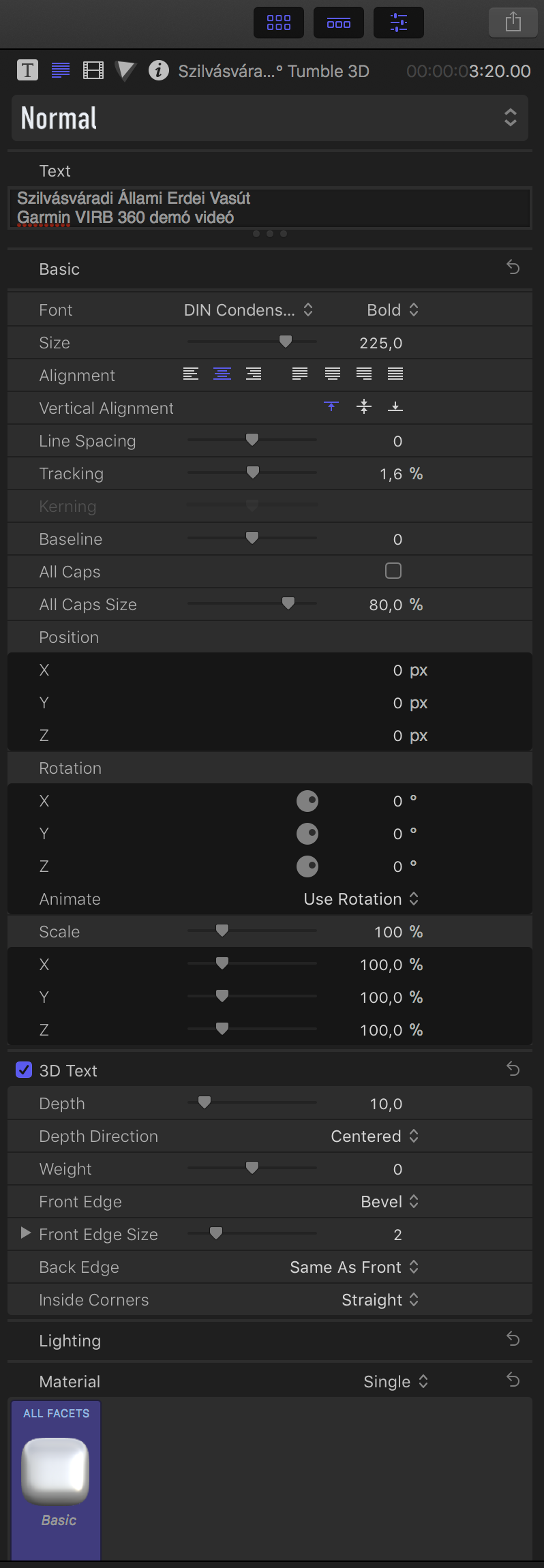Viewport: 544px width, 1568px height.
Task: Expand the Front Edge Size disclosure triangle
Action: point(26,1233)
